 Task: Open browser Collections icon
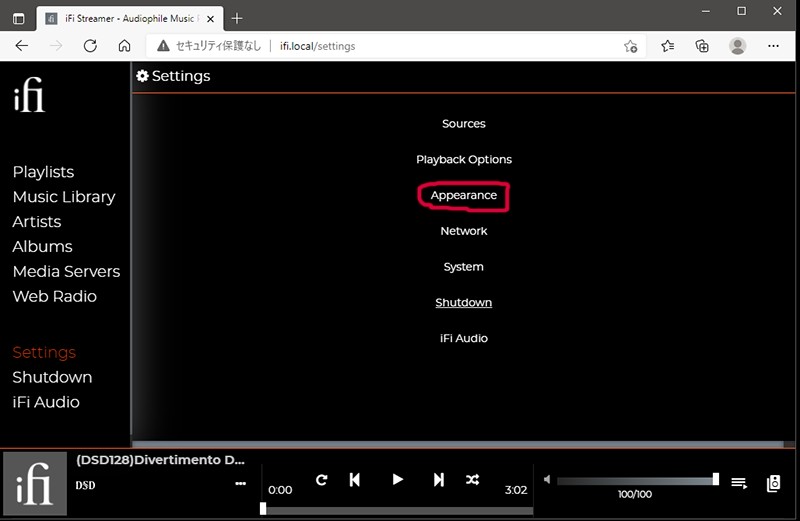point(702,46)
